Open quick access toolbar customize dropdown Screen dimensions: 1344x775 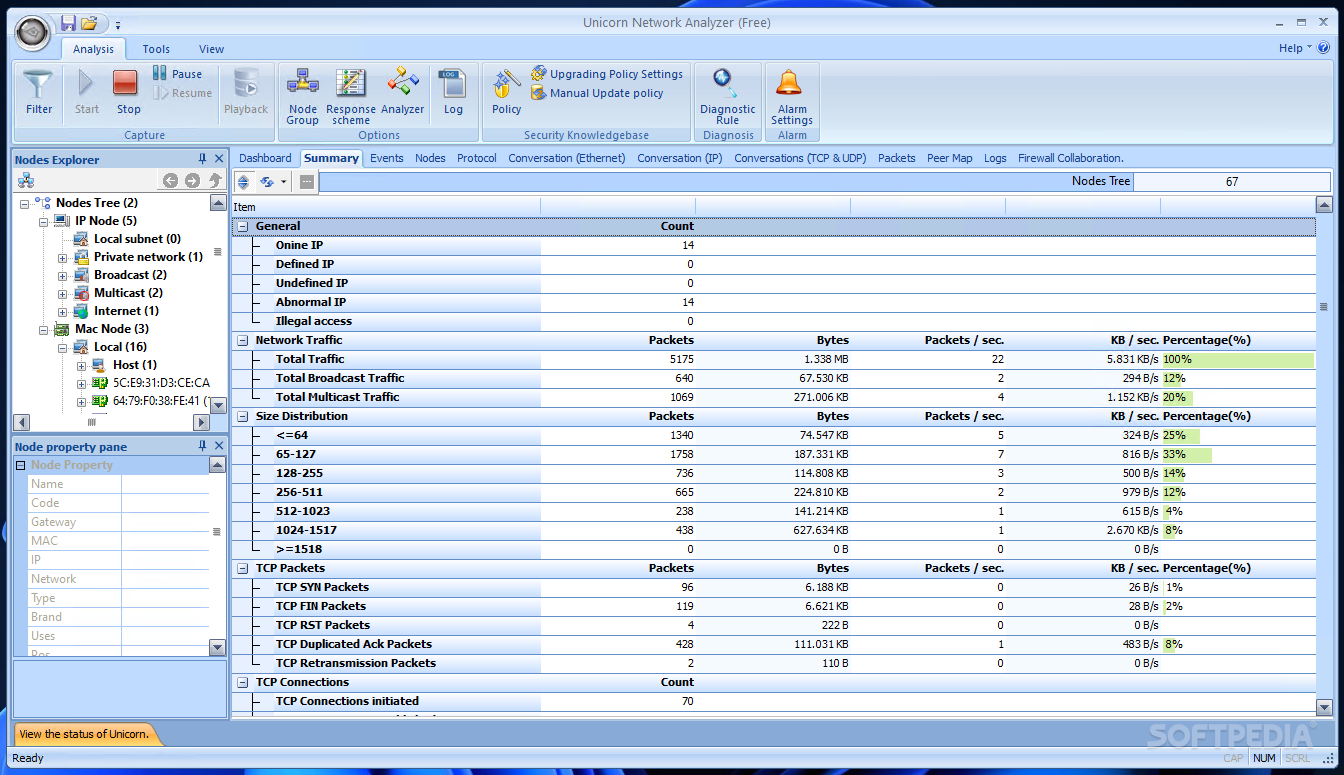tap(117, 24)
